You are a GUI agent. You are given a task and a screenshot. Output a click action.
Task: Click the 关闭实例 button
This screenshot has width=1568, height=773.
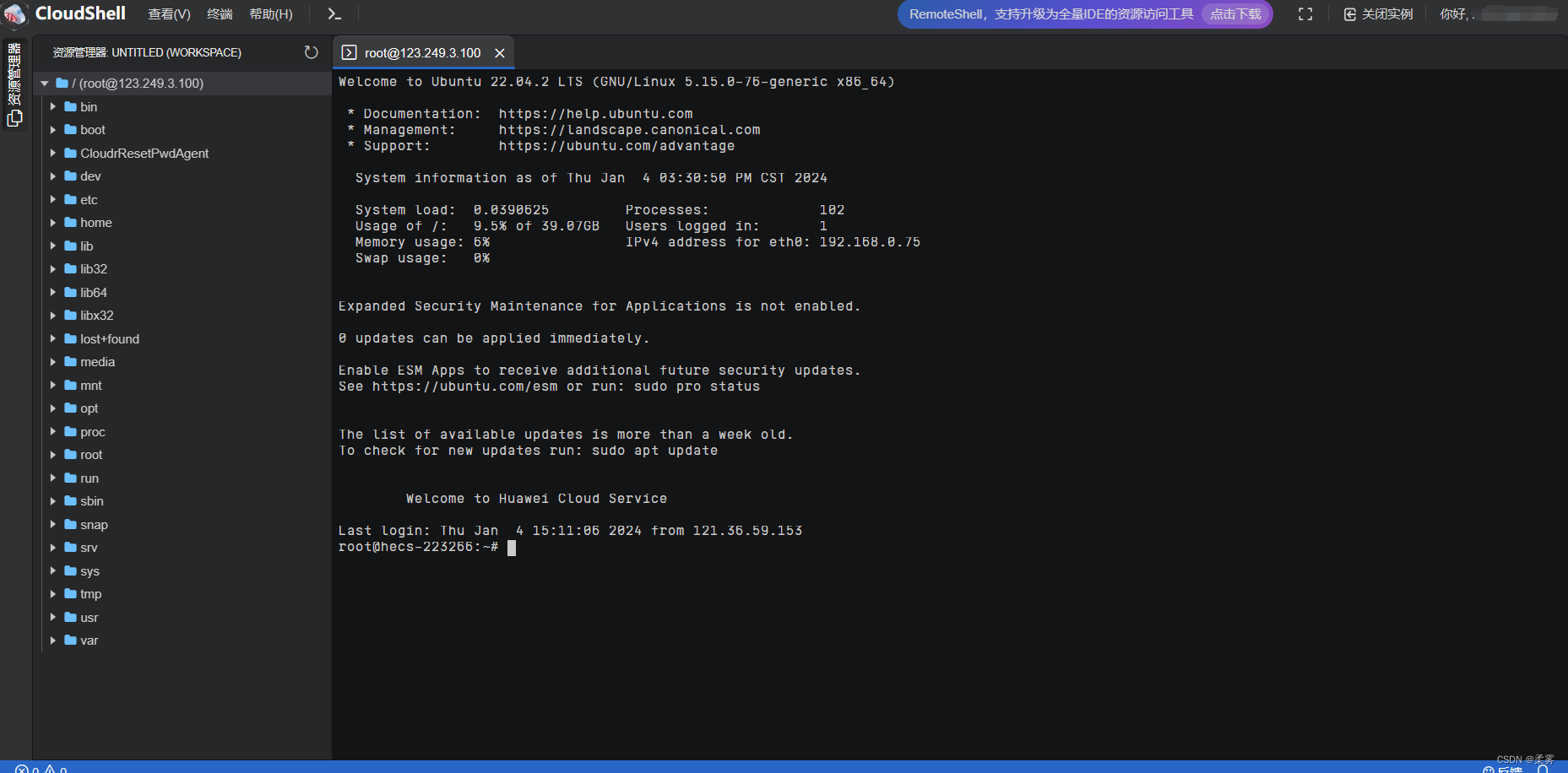(x=1379, y=14)
